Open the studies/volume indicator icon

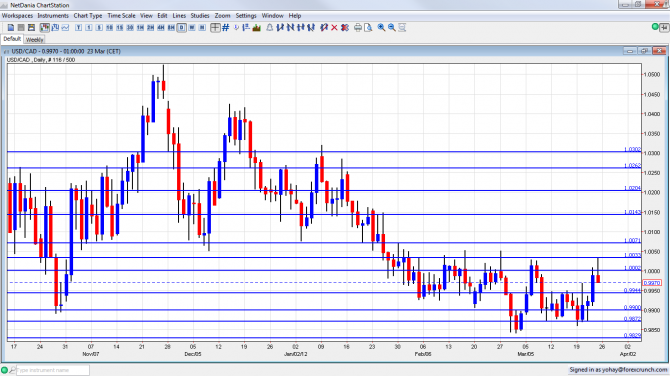(x=256, y=28)
